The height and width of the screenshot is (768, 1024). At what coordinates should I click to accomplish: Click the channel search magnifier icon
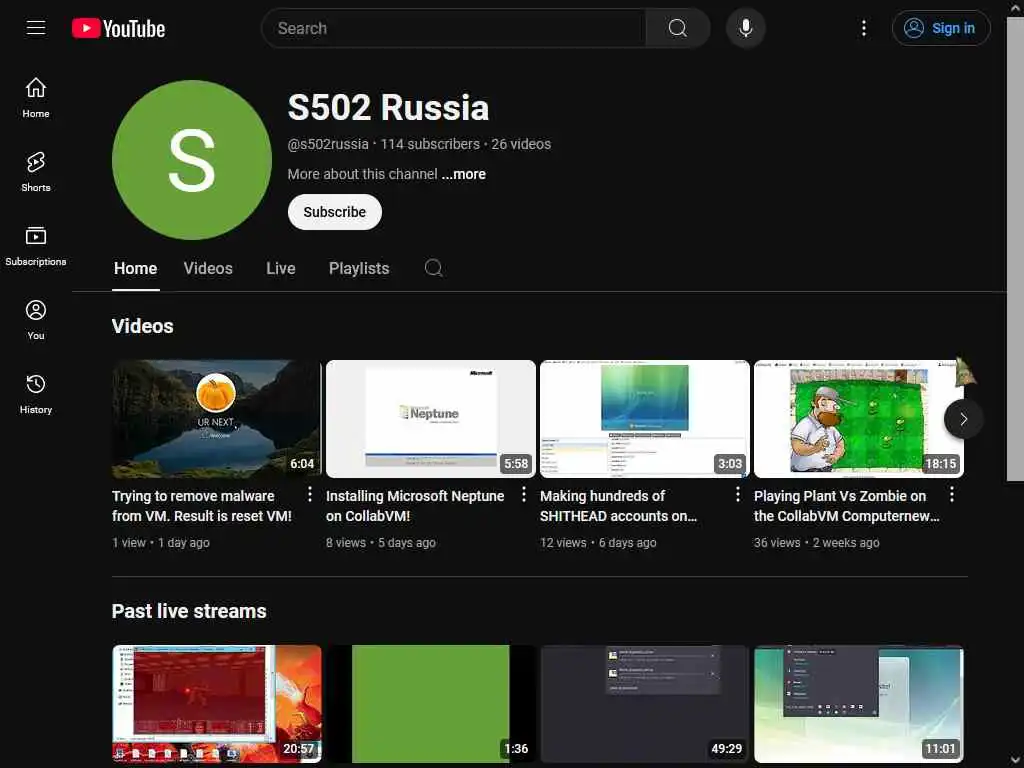pyautogui.click(x=434, y=268)
